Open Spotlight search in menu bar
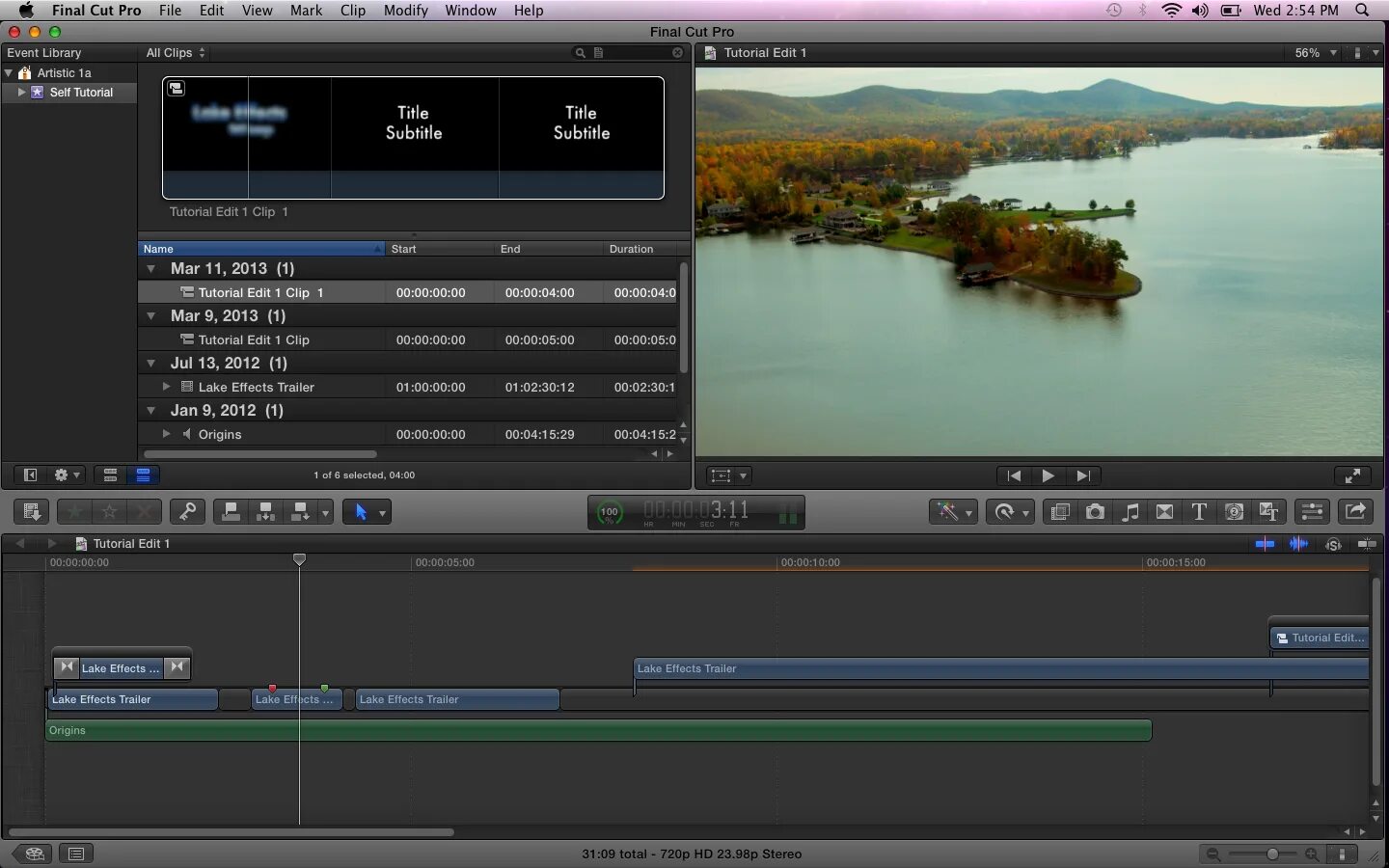The height and width of the screenshot is (868, 1389). point(1362,11)
